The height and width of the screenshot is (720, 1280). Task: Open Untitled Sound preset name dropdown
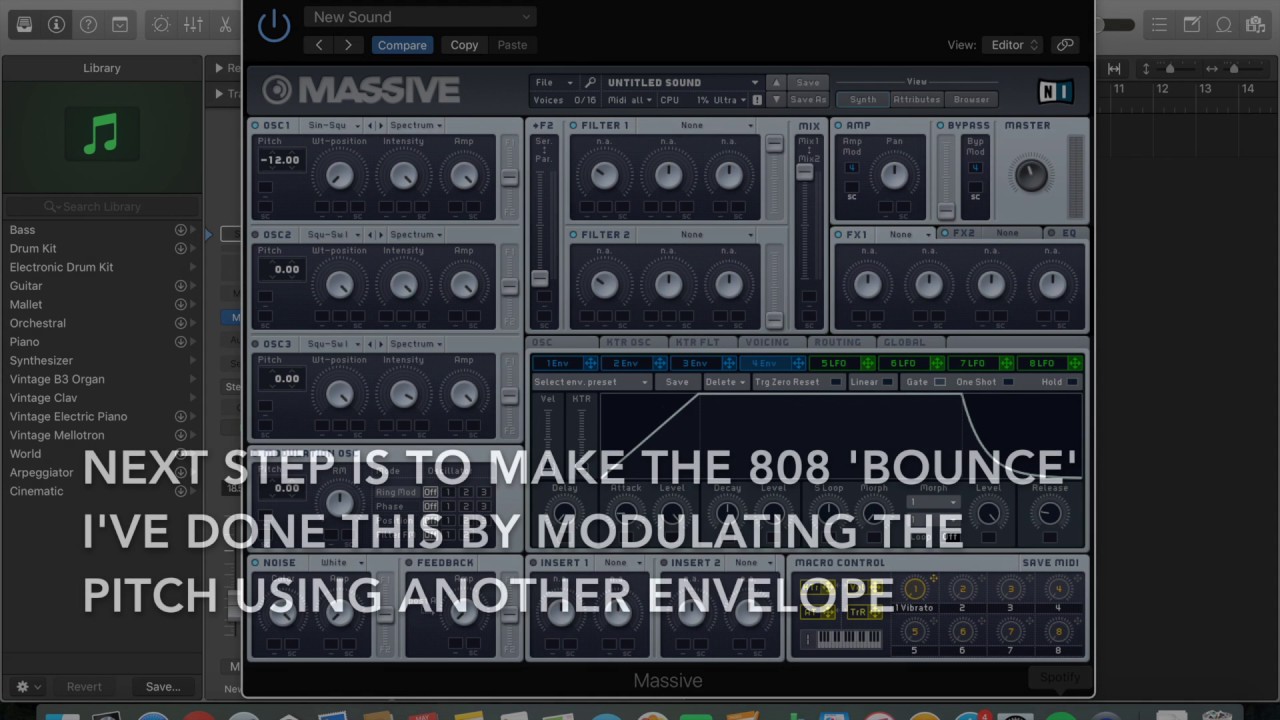point(683,83)
